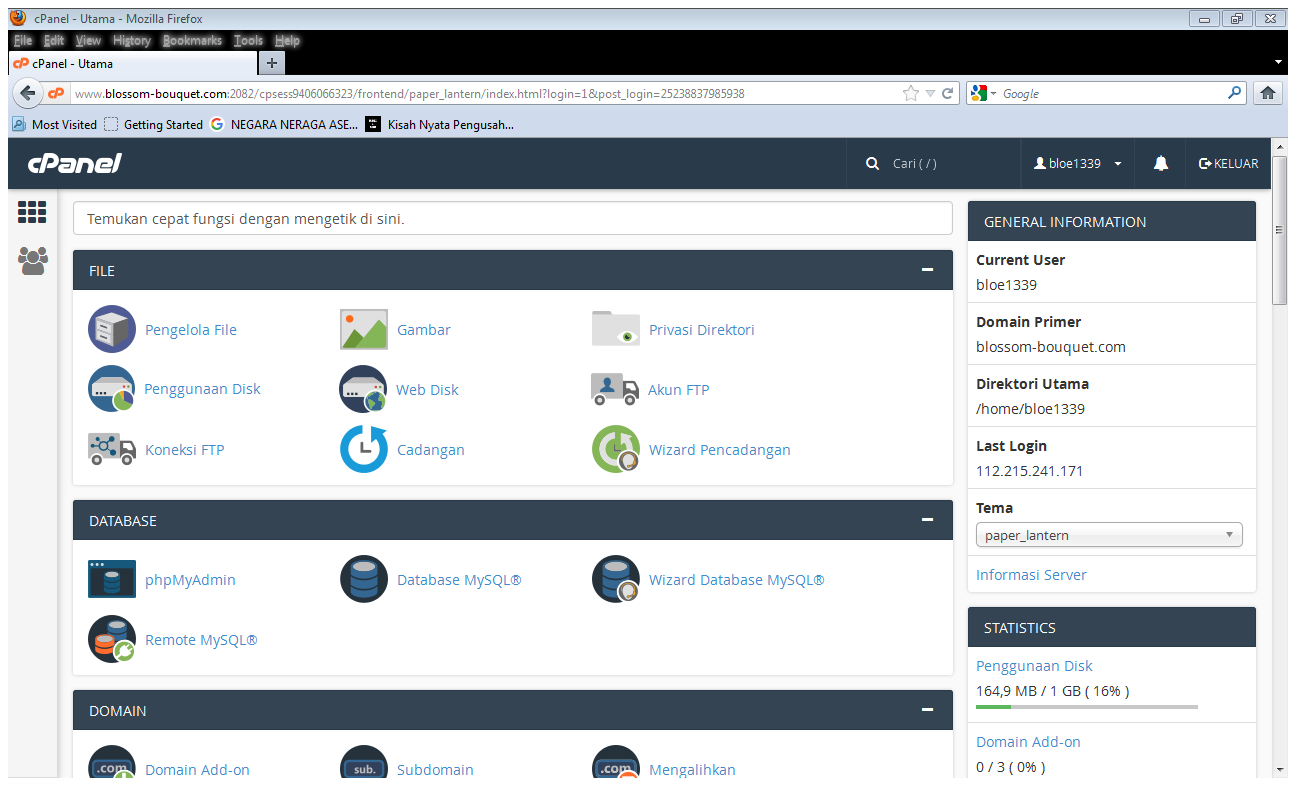The height and width of the screenshot is (786, 1296).
Task: Open the Edit menu
Action: (x=54, y=41)
